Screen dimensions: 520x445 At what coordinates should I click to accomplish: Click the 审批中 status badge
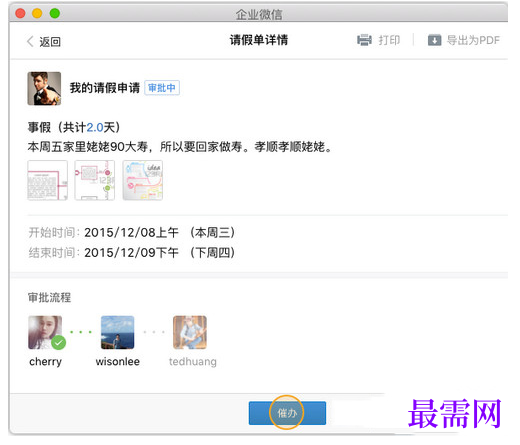point(162,88)
